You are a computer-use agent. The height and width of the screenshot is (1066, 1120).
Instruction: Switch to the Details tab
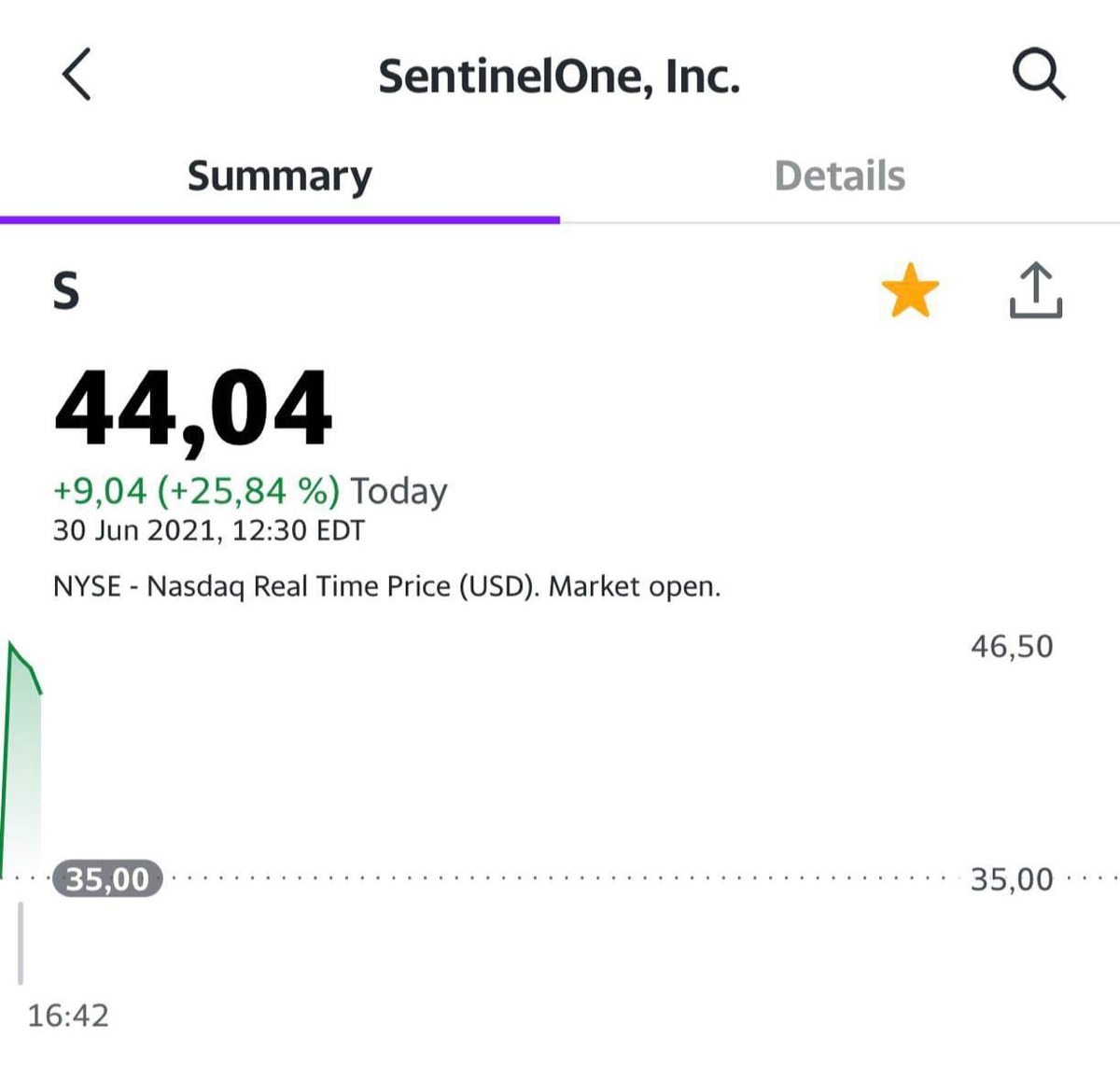point(840,175)
